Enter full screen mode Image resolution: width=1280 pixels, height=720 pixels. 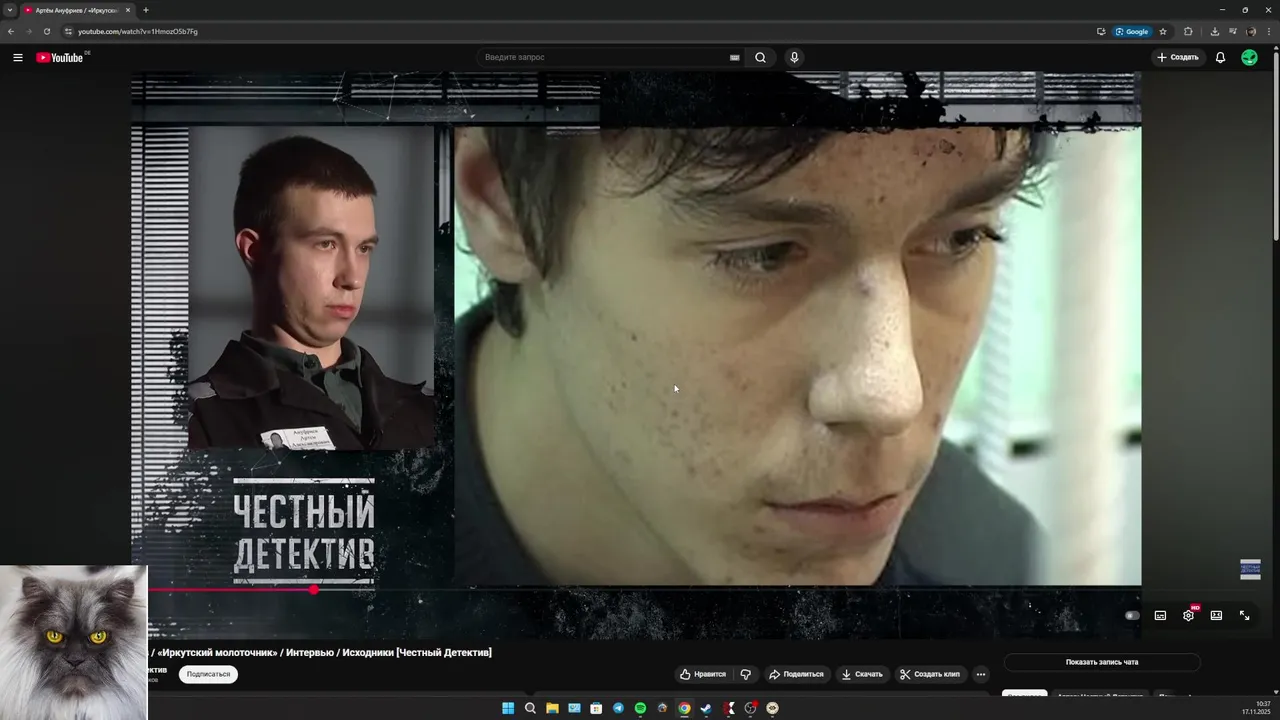pos(1244,616)
